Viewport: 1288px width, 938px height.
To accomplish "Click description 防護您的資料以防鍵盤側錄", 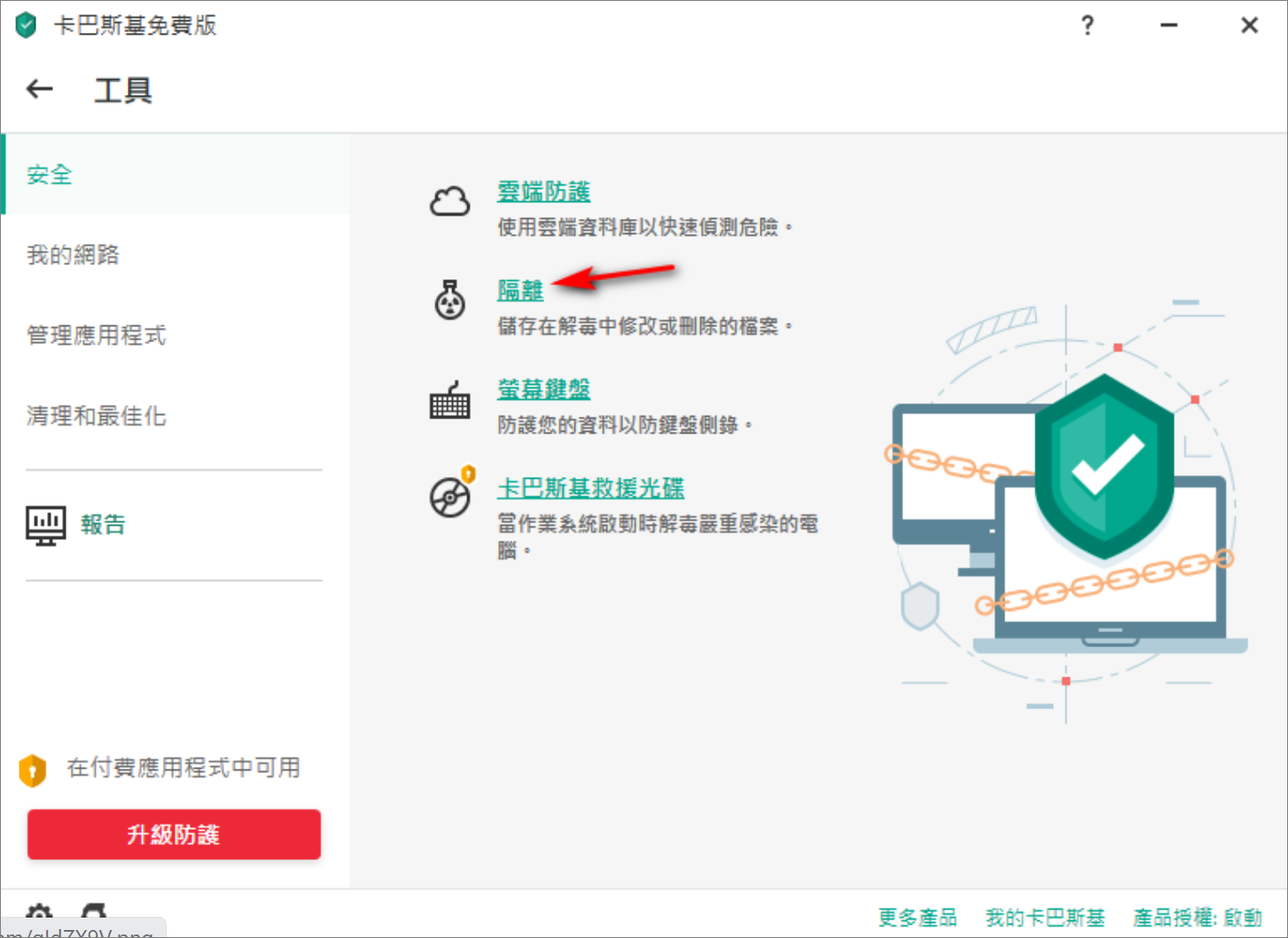I will click(x=625, y=426).
